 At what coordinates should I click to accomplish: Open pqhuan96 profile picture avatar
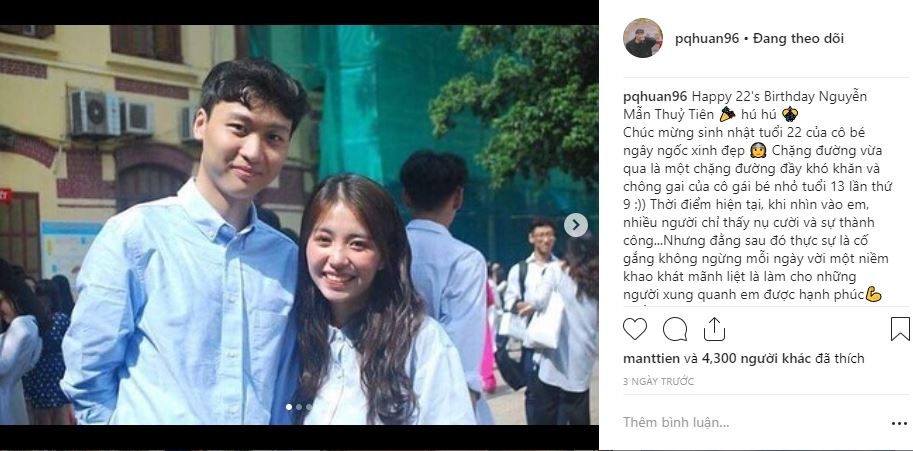(x=643, y=38)
